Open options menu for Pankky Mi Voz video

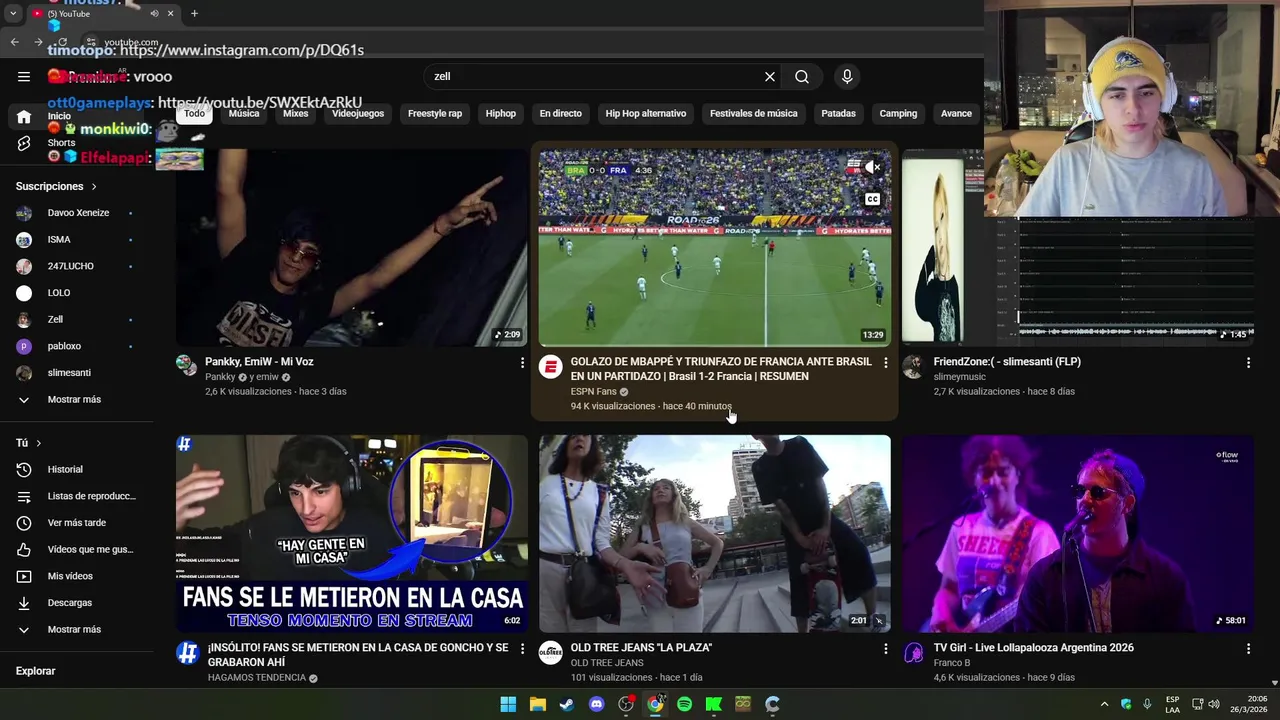(522, 362)
